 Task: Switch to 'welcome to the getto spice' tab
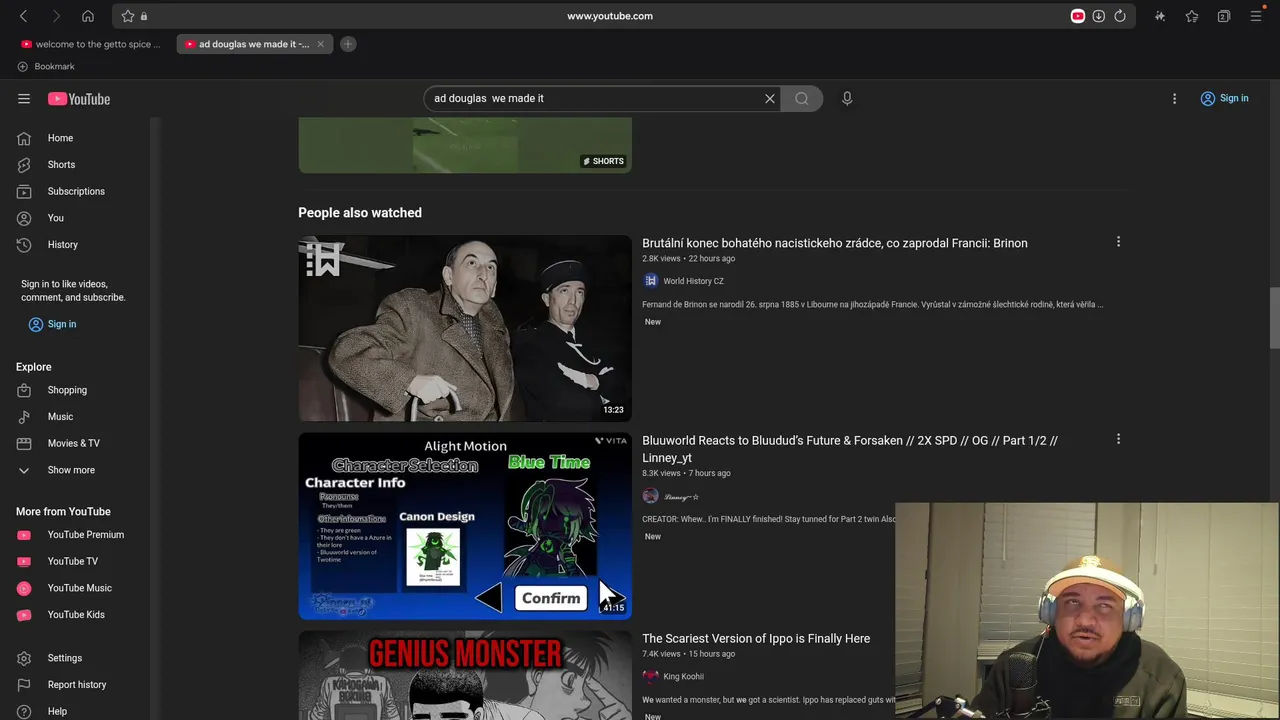coord(90,44)
